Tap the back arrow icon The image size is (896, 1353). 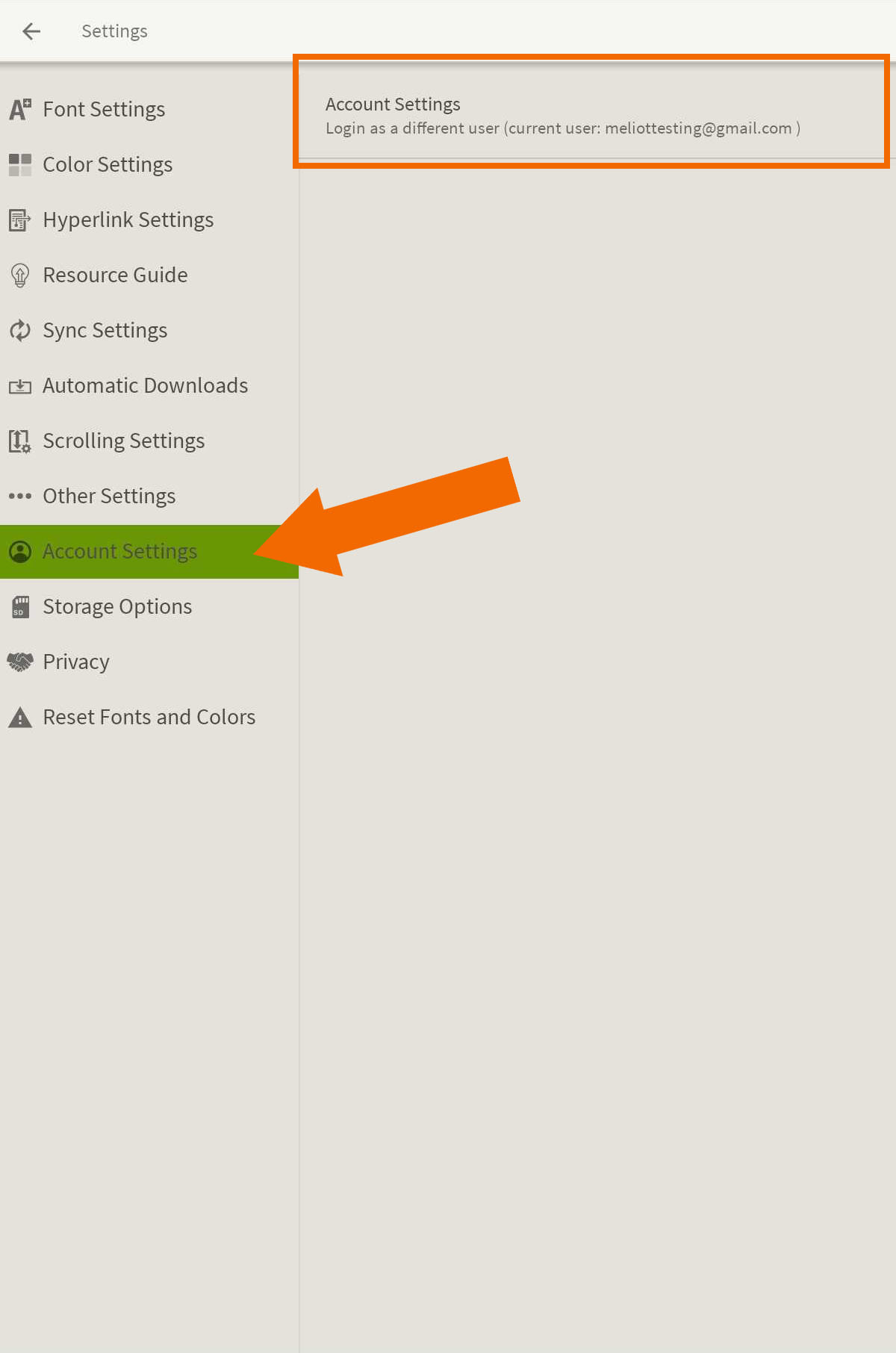(x=31, y=31)
